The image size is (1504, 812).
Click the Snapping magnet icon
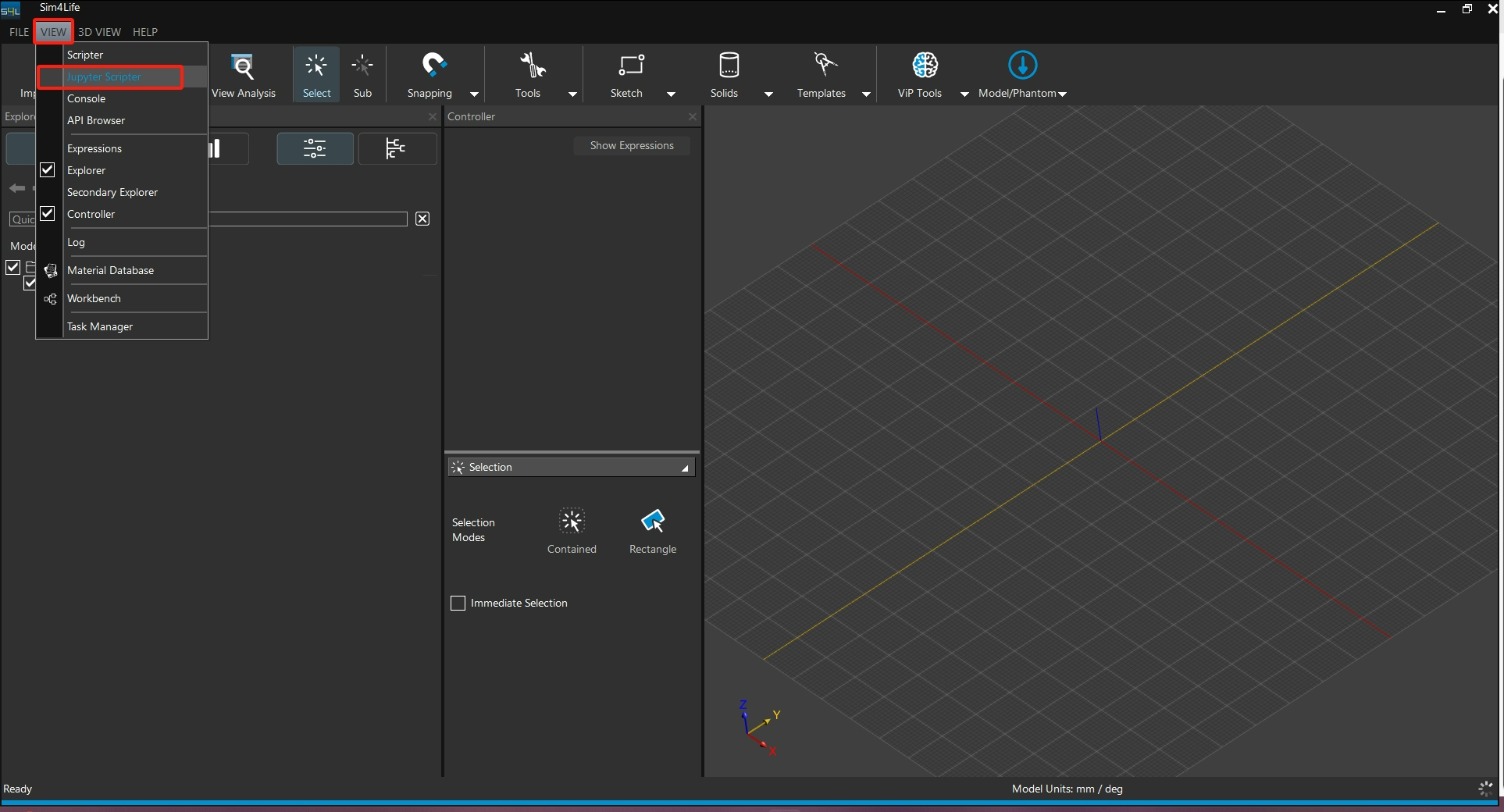pos(433,66)
